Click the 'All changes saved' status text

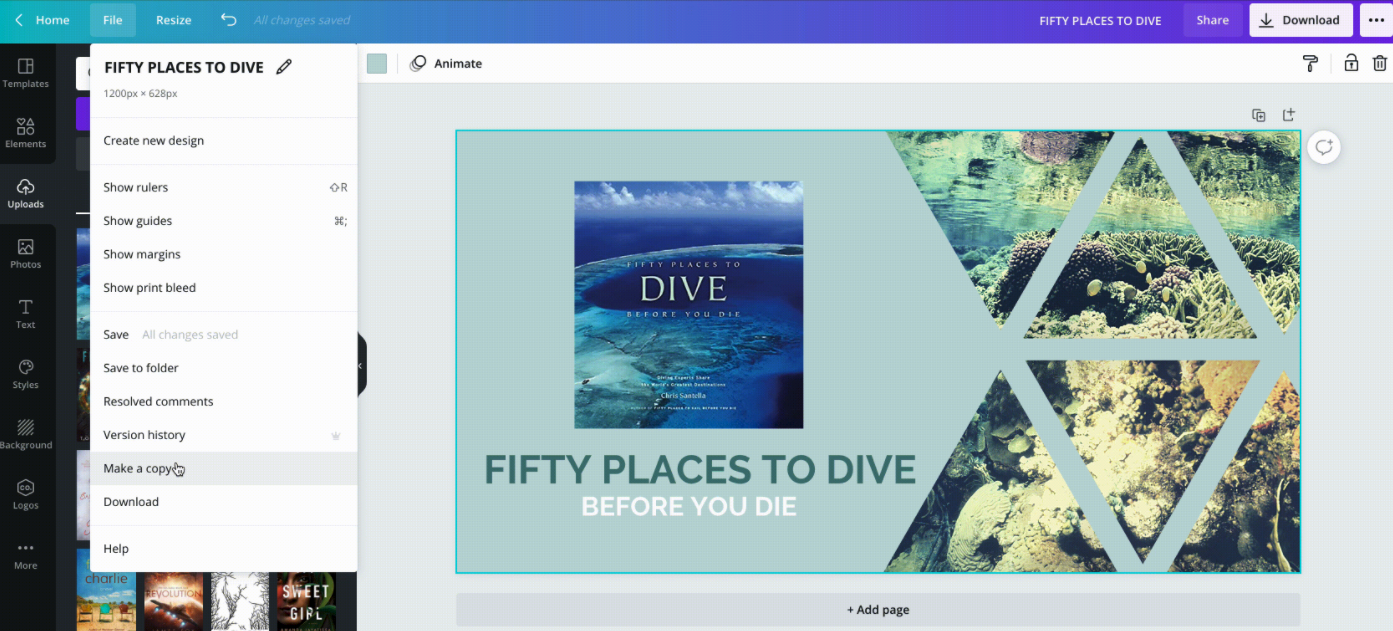point(302,21)
